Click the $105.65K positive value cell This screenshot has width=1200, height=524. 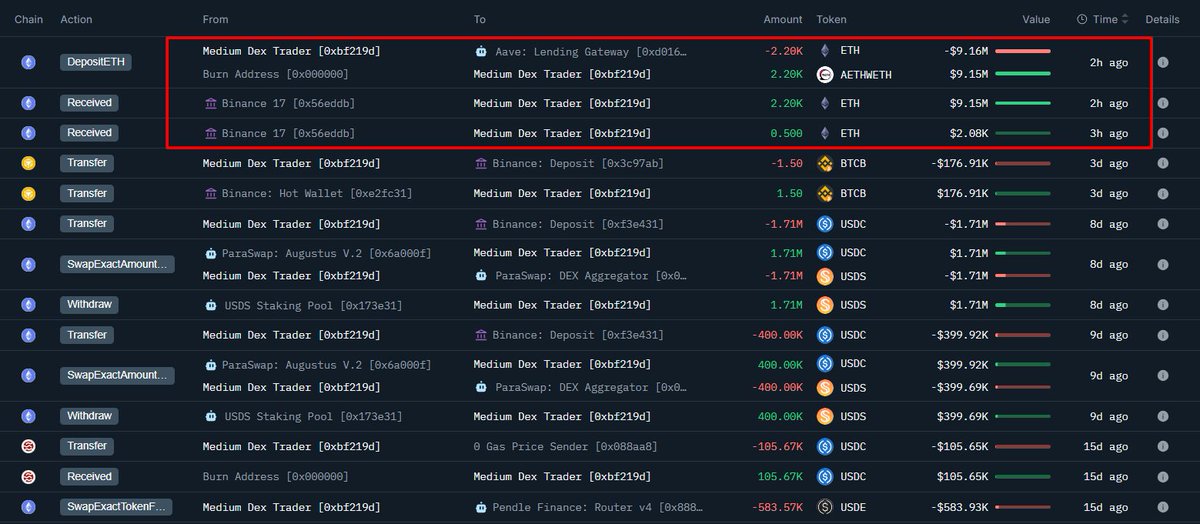[x=964, y=477]
